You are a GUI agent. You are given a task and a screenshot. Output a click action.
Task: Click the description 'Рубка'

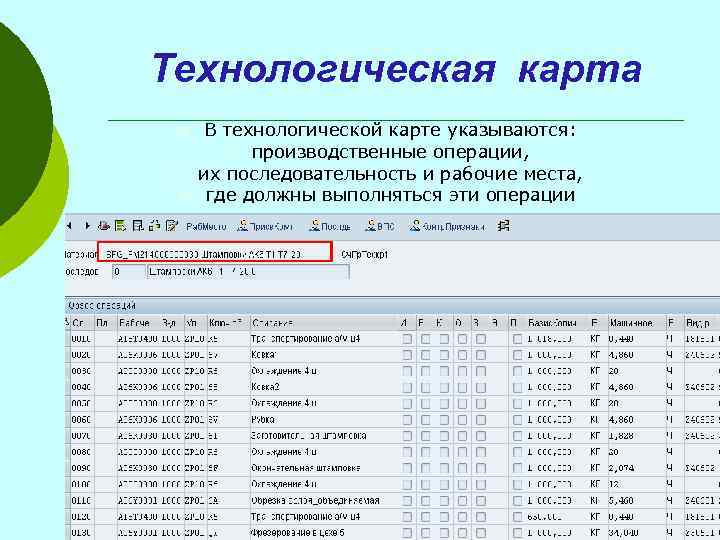pos(263,420)
